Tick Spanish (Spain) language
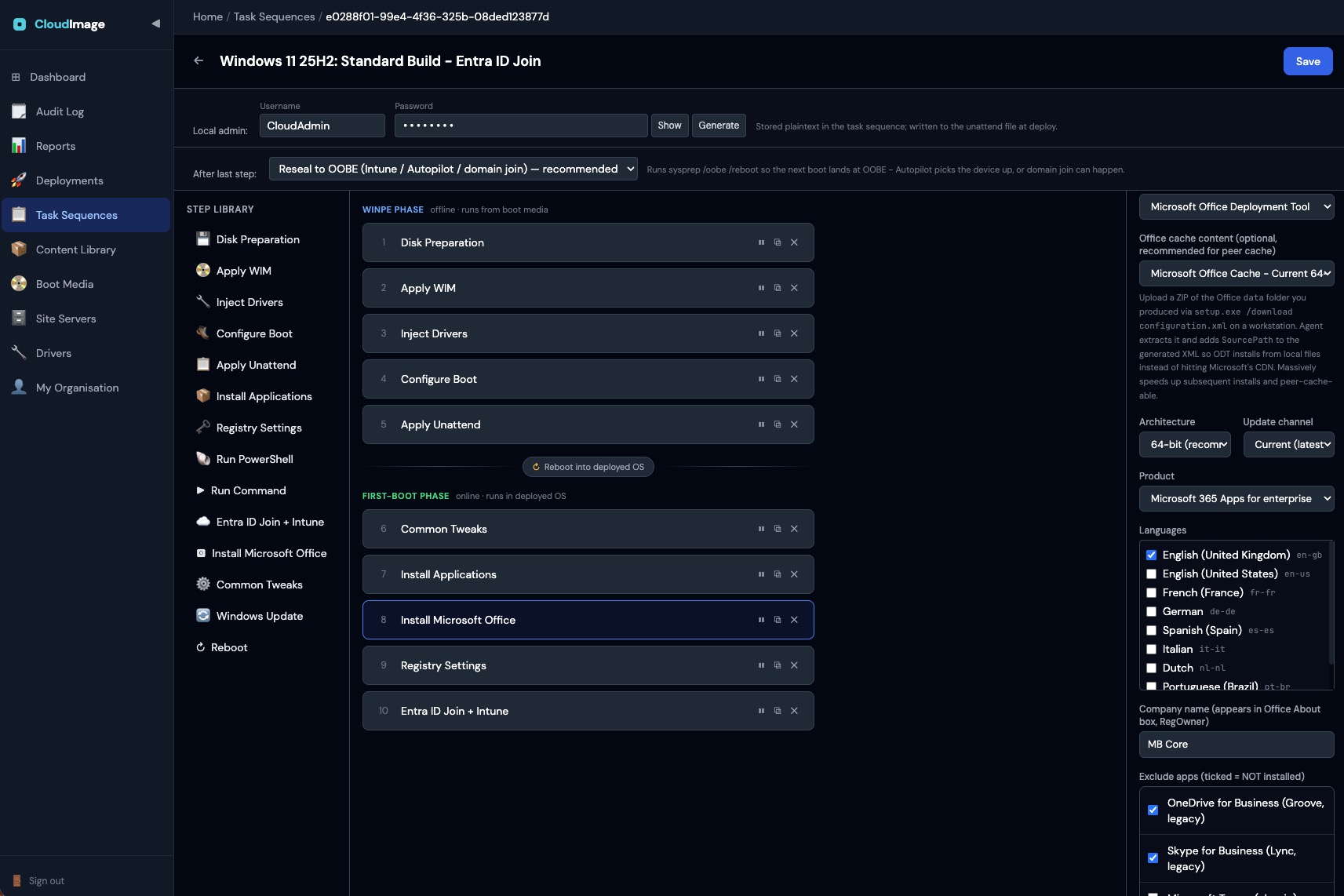The image size is (1344, 896). 1151,630
